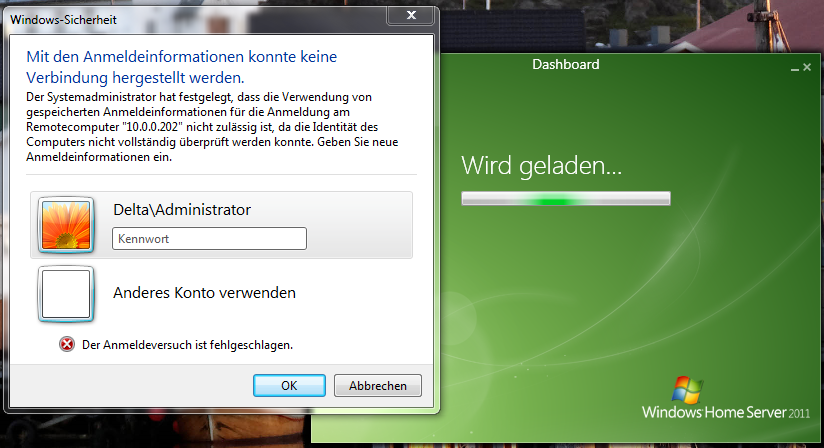Close the Dashboard window
This screenshot has width=824, height=448.
click(806, 67)
